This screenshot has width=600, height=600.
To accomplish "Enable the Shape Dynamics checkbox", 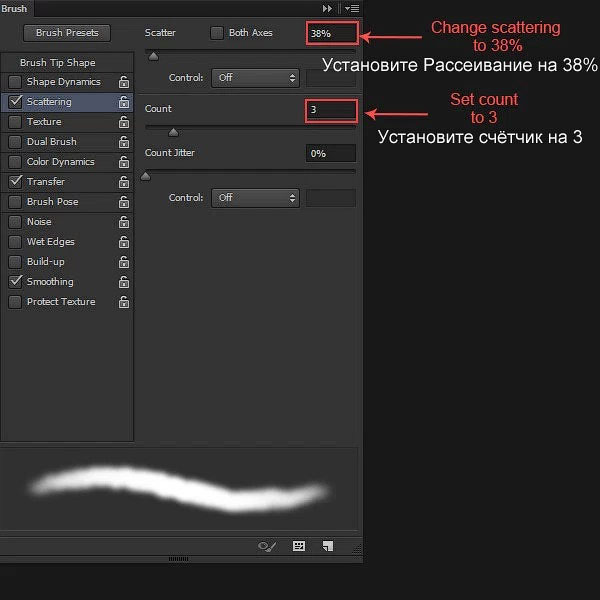I will [x=15, y=82].
